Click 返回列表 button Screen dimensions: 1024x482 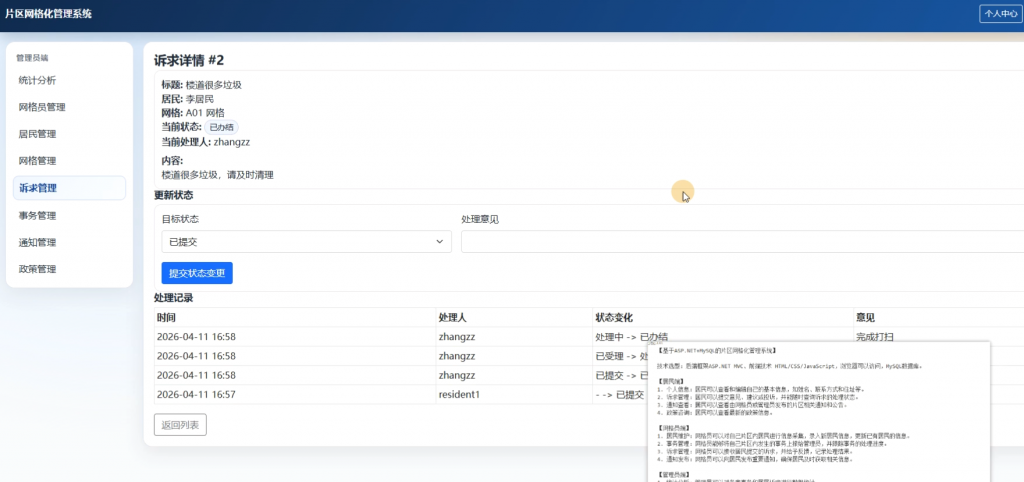[x=180, y=425]
